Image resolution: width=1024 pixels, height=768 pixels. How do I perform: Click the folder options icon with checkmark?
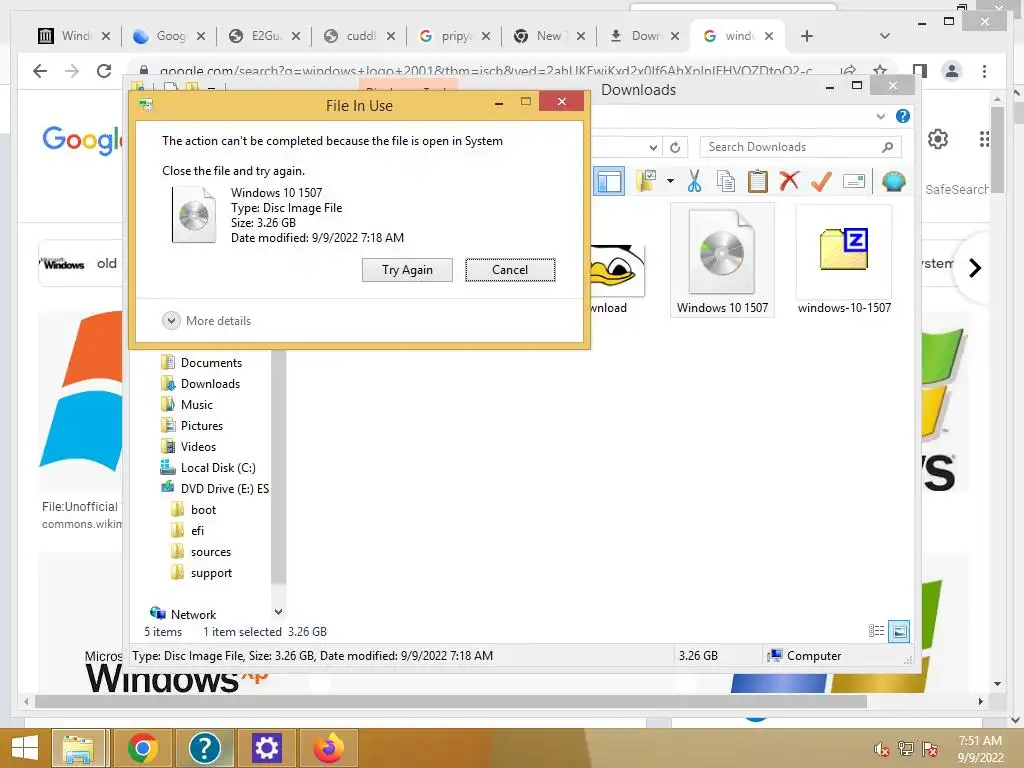[647, 181]
